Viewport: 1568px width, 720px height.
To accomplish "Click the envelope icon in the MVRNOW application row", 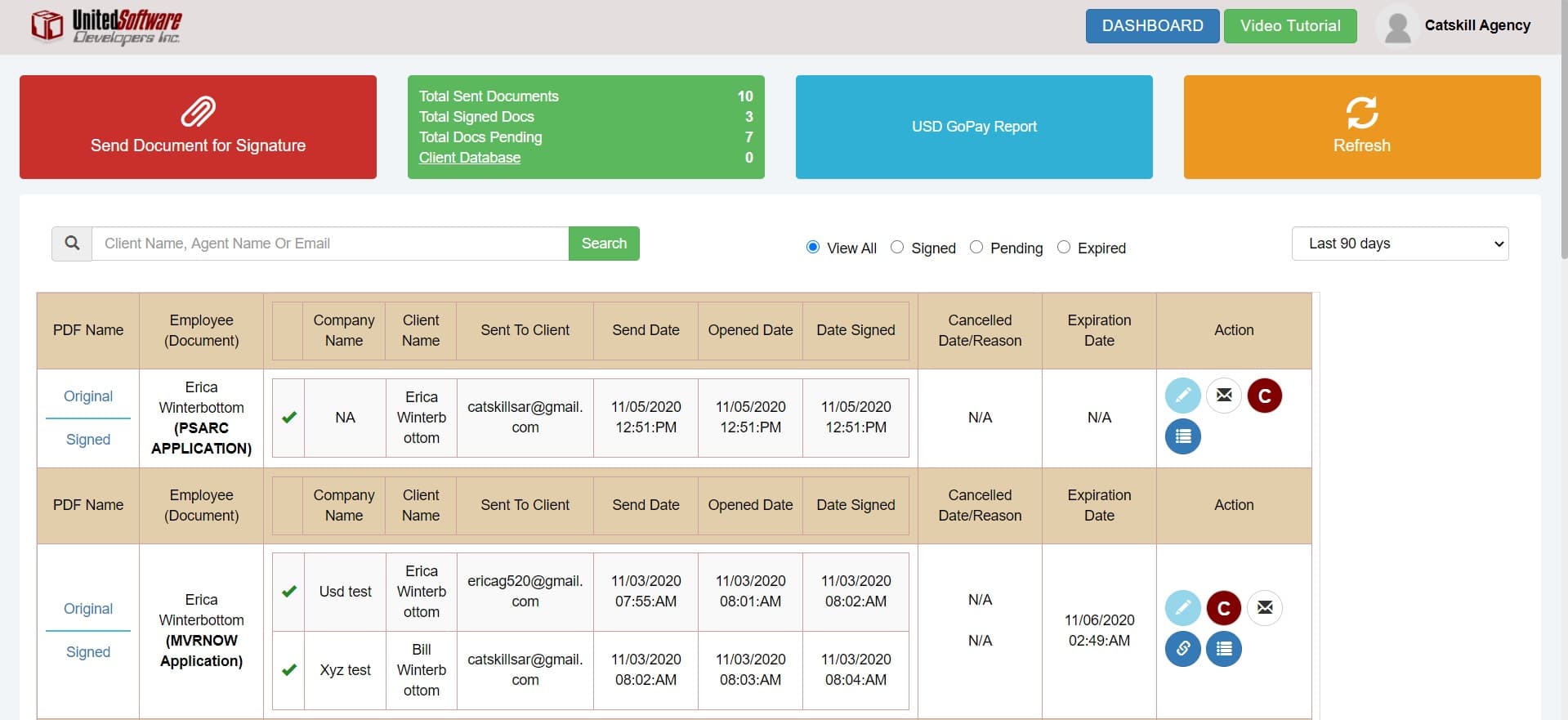I will [1264, 608].
